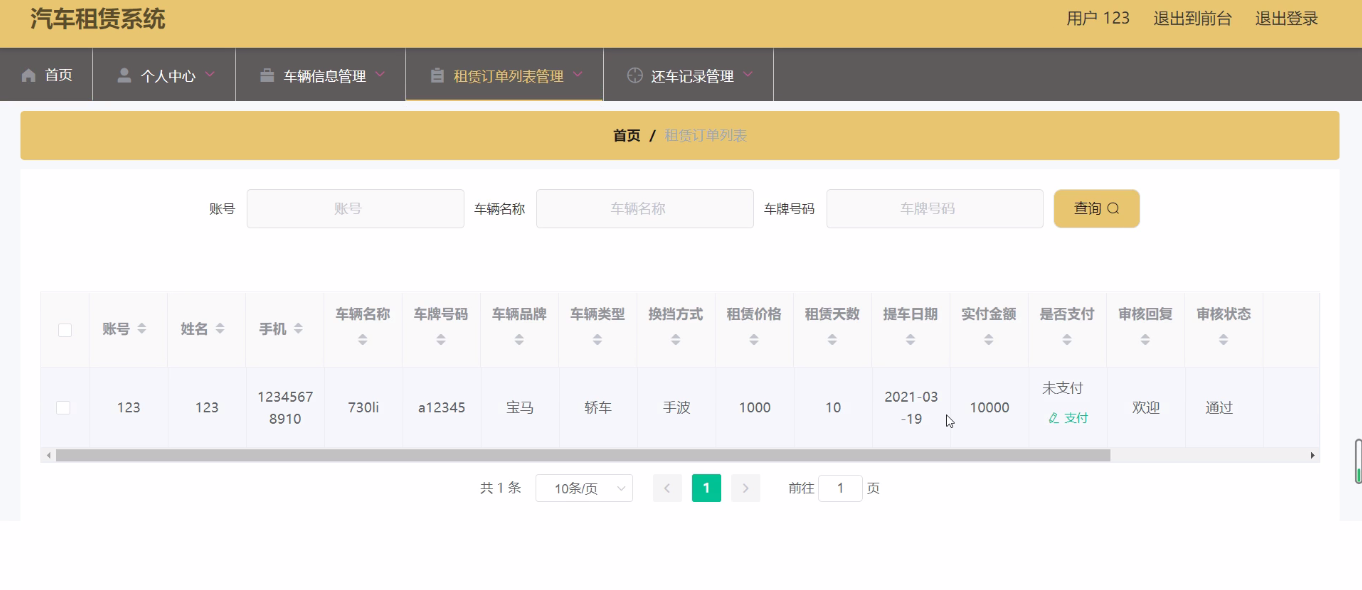This screenshot has width=1362, height=590.
Task: Click the clipboard icon beside 租赁订单列表管理
Action: click(x=437, y=76)
